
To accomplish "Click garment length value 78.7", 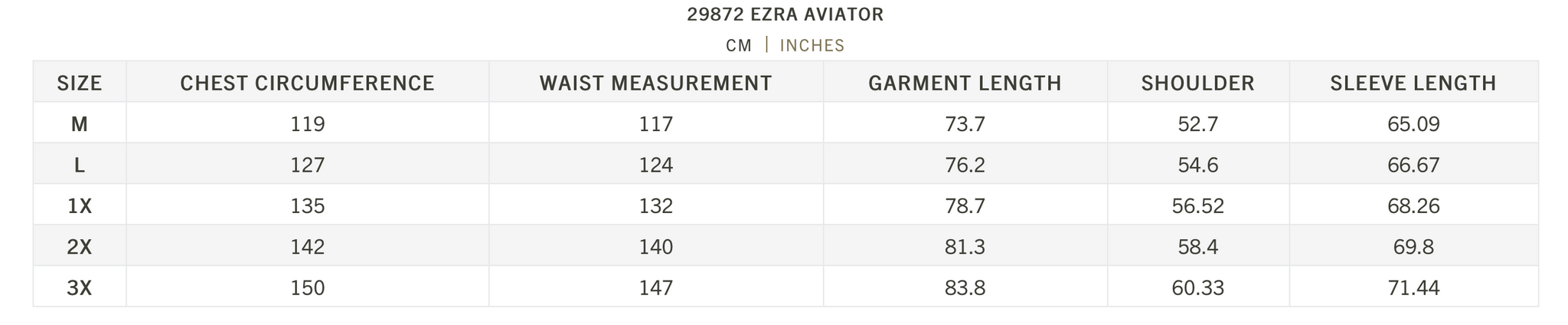I will click(x=965, y=206).
